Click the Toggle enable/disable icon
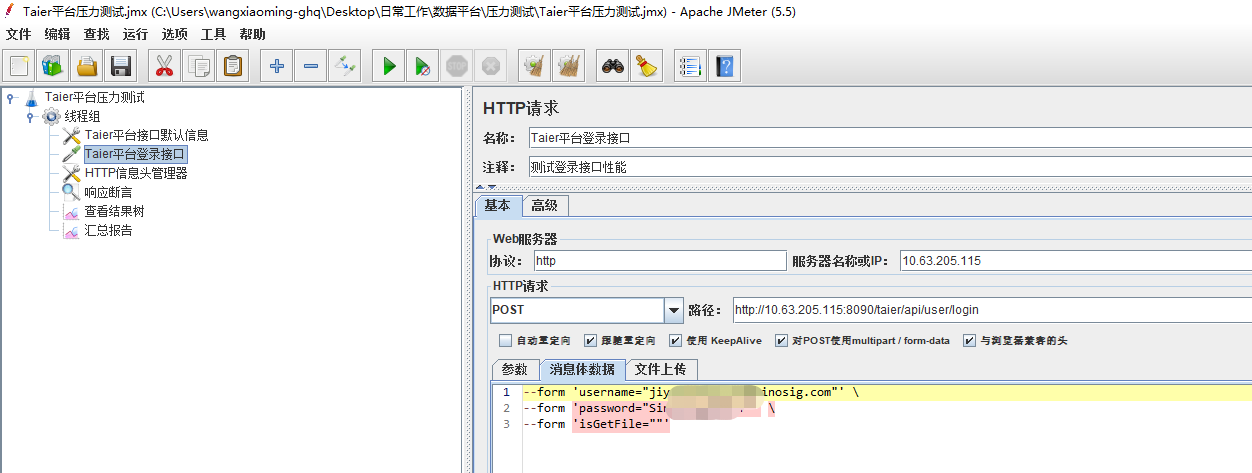 coord(345,67)
